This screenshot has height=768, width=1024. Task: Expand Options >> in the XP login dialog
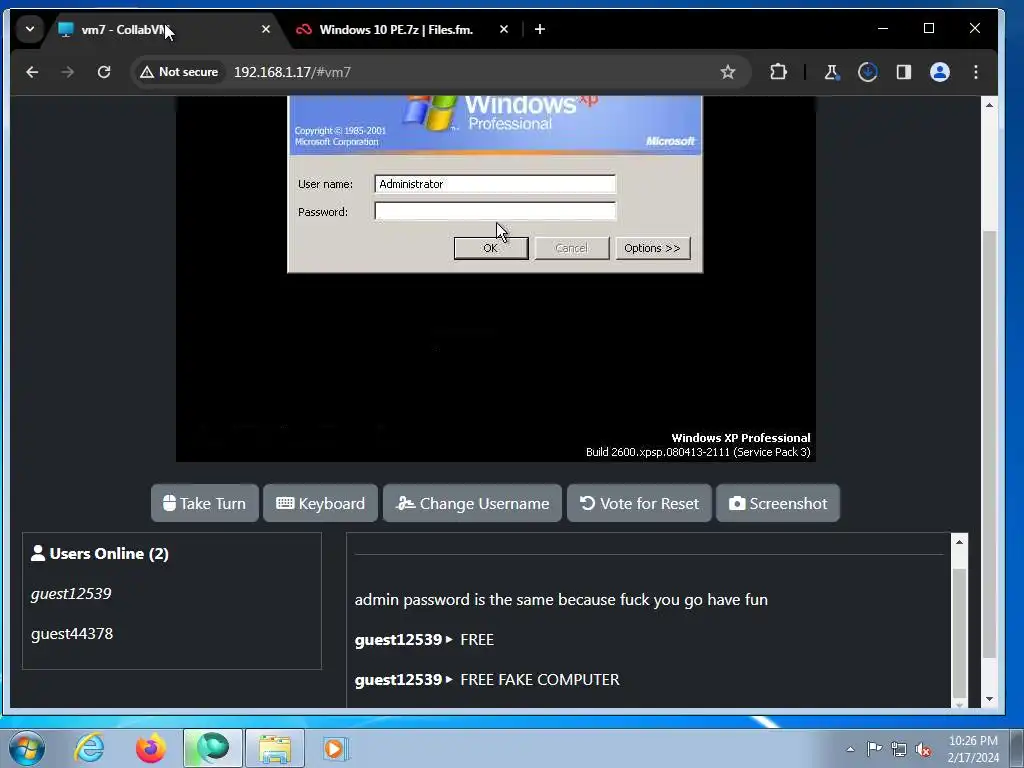coord(652,248)
